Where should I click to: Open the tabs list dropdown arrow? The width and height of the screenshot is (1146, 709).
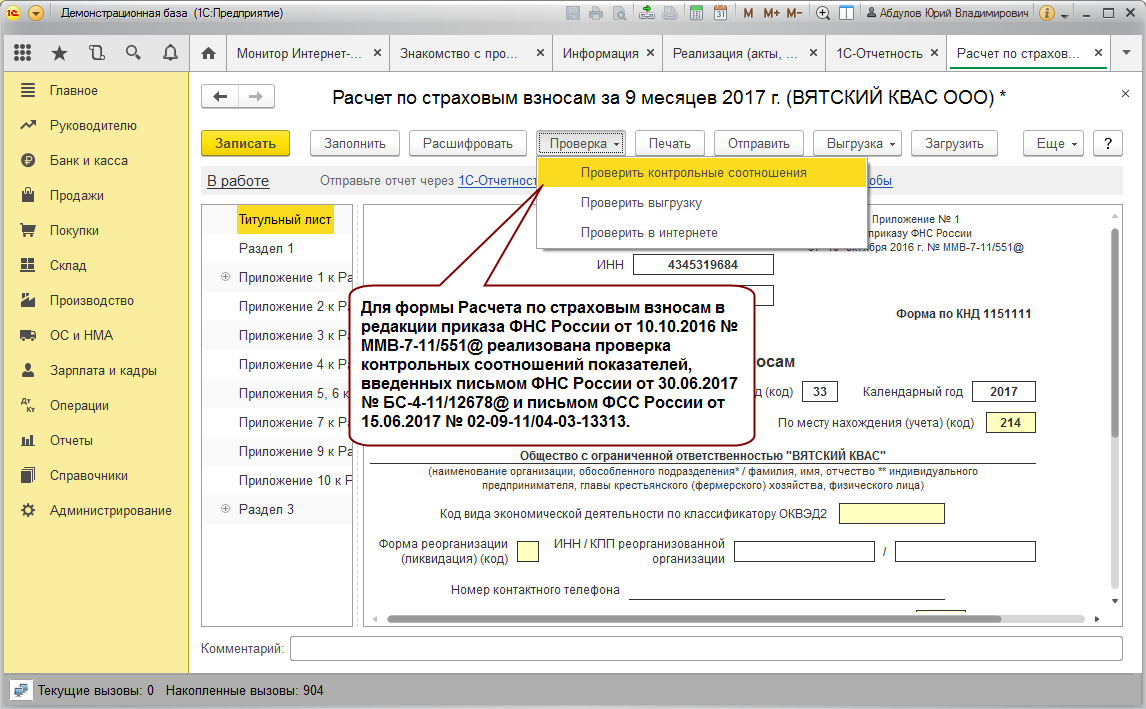(x=1126, y=53)
